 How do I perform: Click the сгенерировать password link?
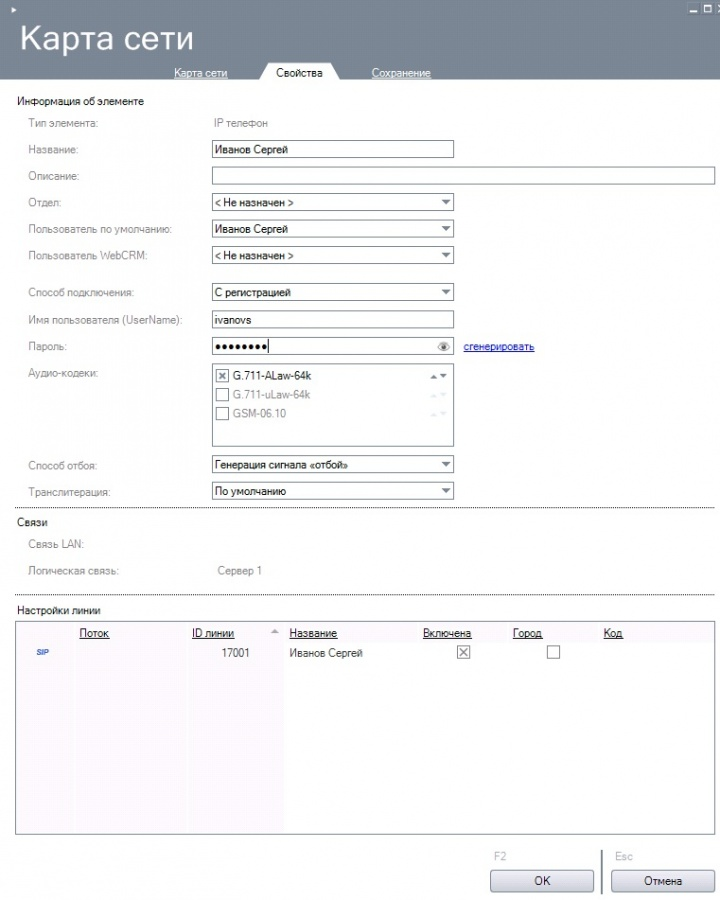click(498, 347)
